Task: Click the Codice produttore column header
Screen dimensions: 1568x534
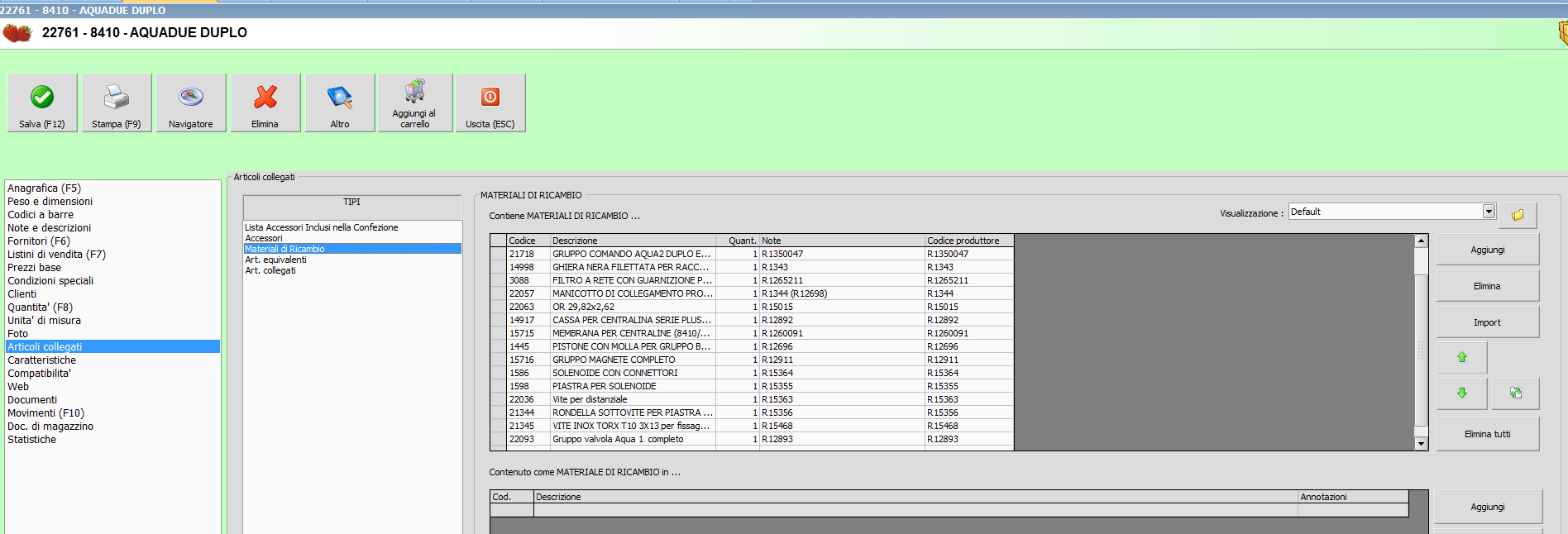Action: (x=969, y=241)
